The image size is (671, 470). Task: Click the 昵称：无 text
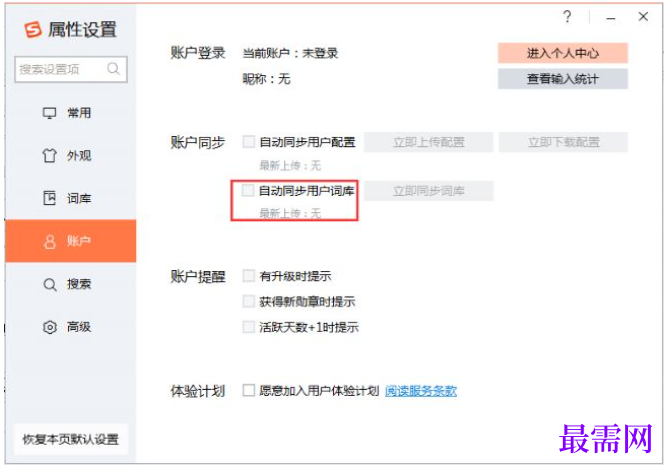(x=266, y=79)
